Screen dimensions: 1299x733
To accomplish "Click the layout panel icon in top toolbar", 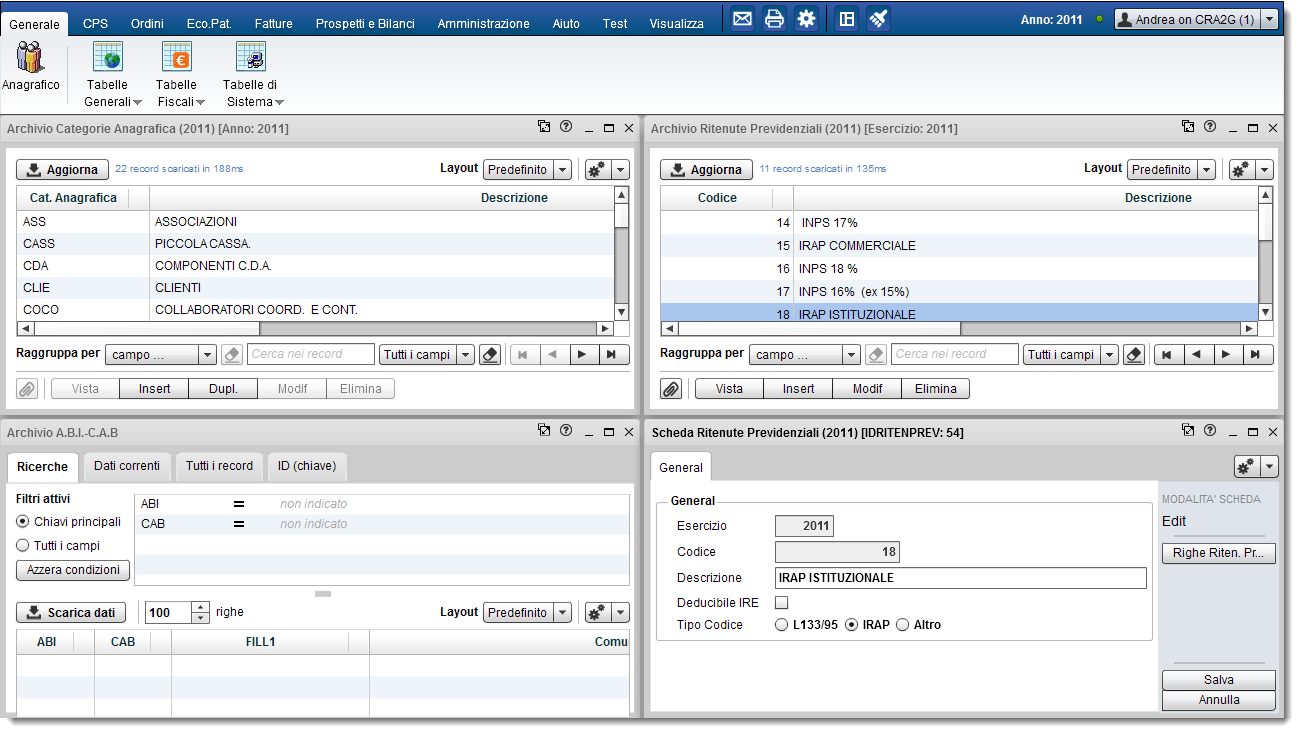I will point(846,19).
